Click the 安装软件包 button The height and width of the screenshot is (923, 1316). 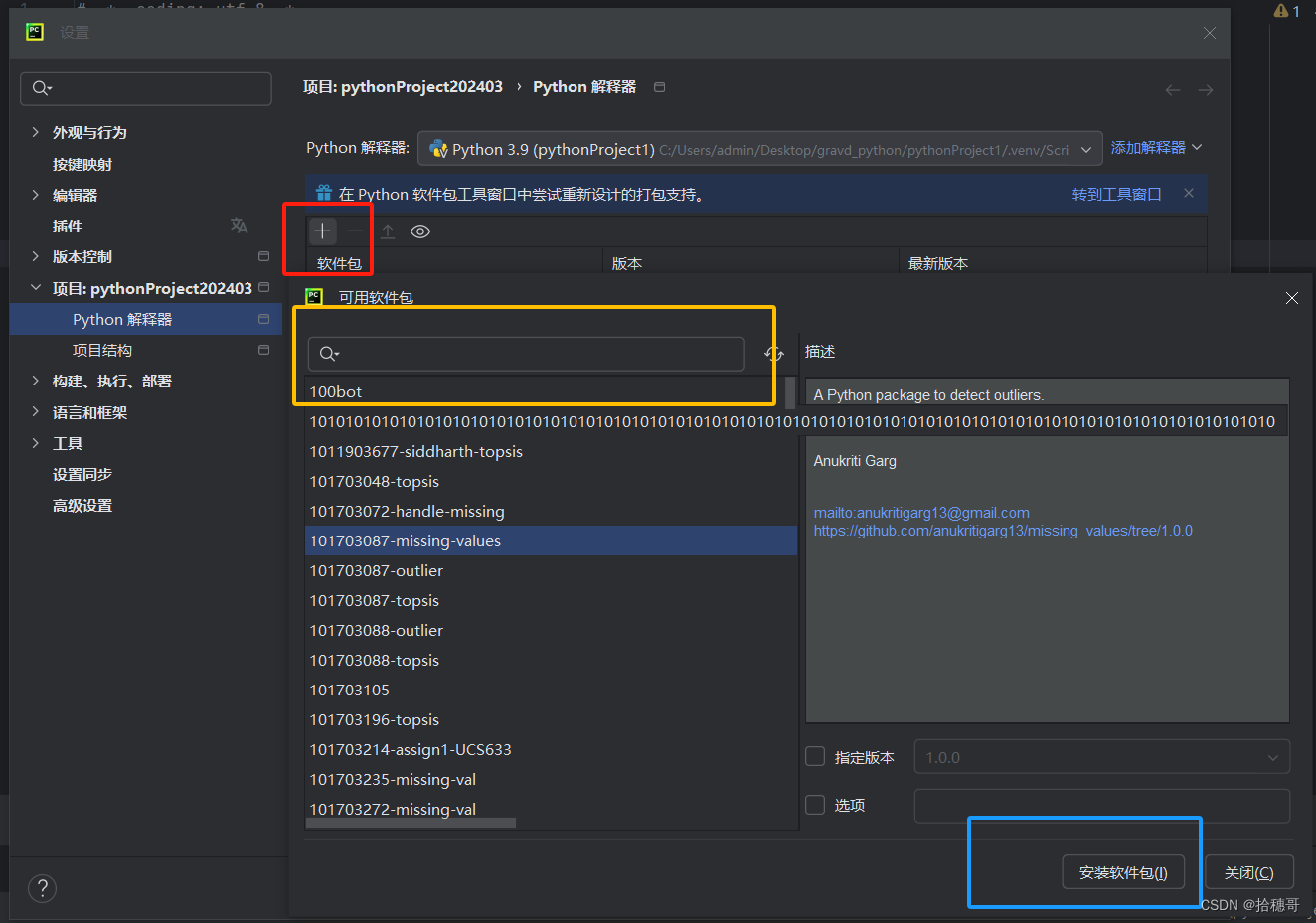[x=1123, y=872]
